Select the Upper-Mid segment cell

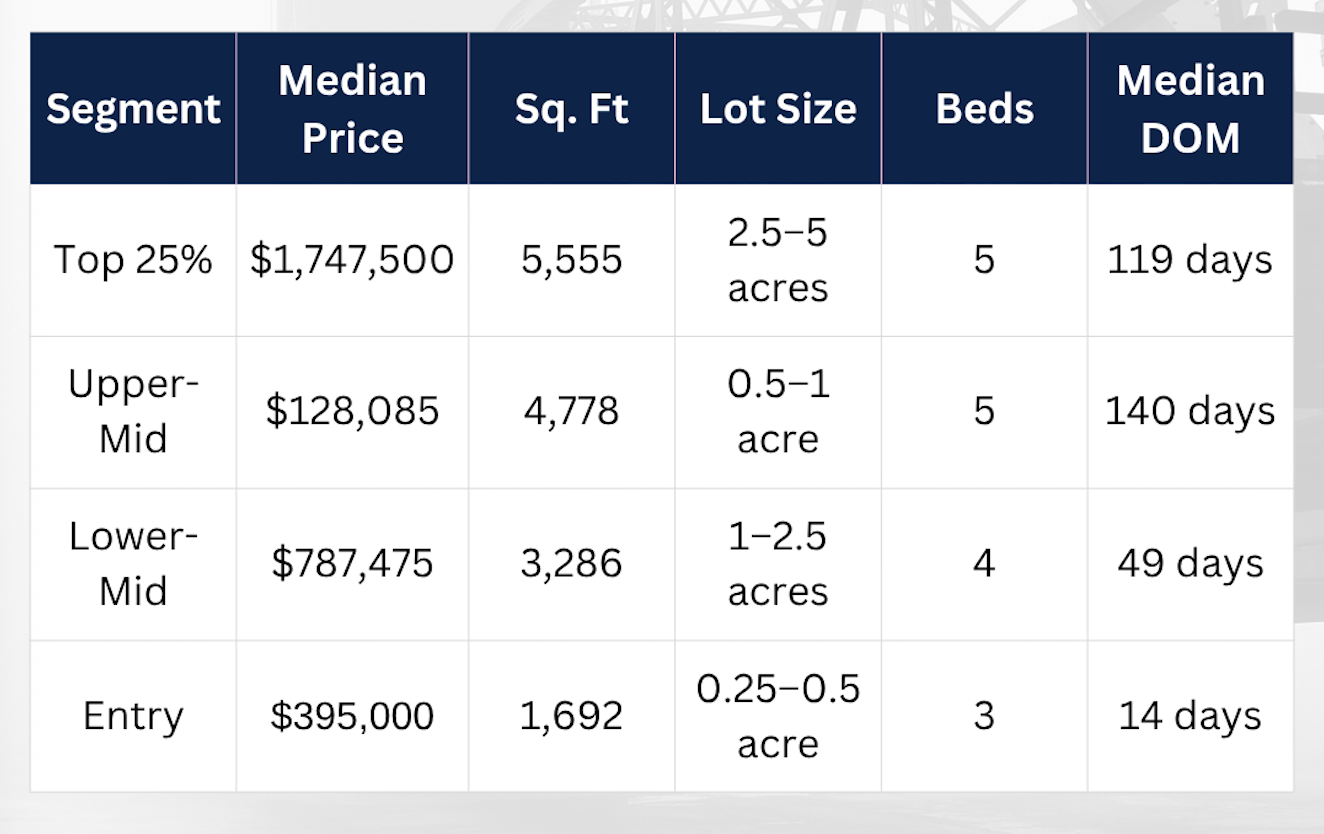click(x=133, y=411)
